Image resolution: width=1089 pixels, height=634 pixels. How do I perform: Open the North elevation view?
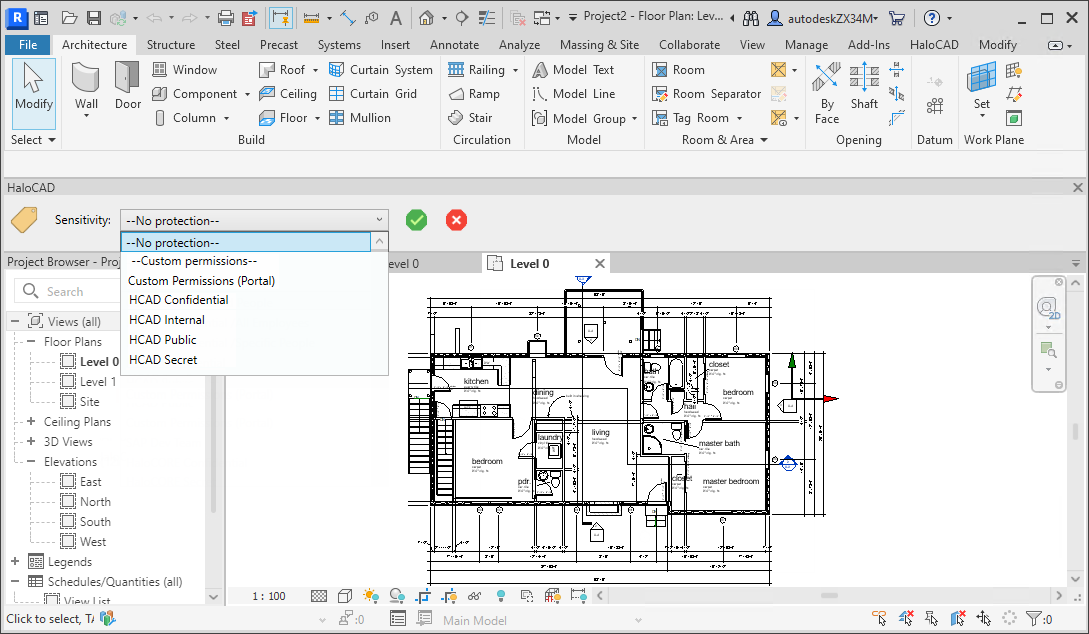click(95, 502)
